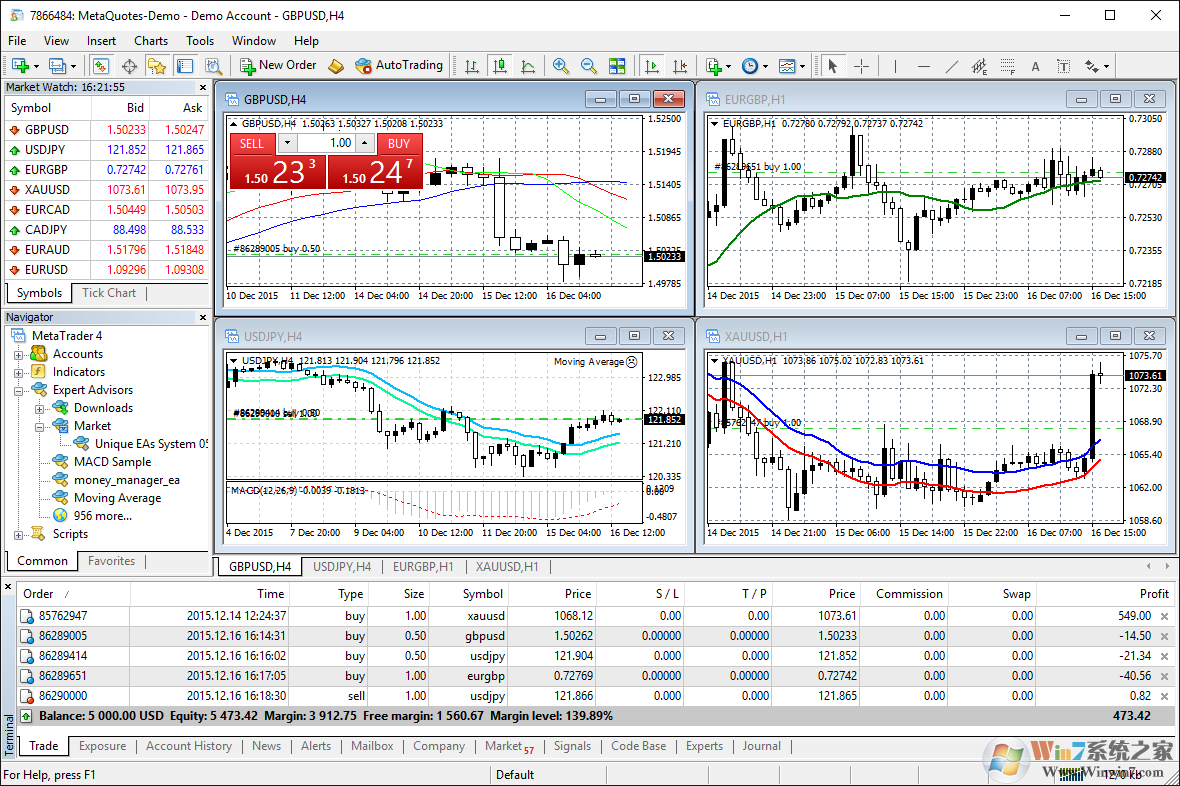
Task: Open the Charts menu
Action: click(x=150, y=41)
